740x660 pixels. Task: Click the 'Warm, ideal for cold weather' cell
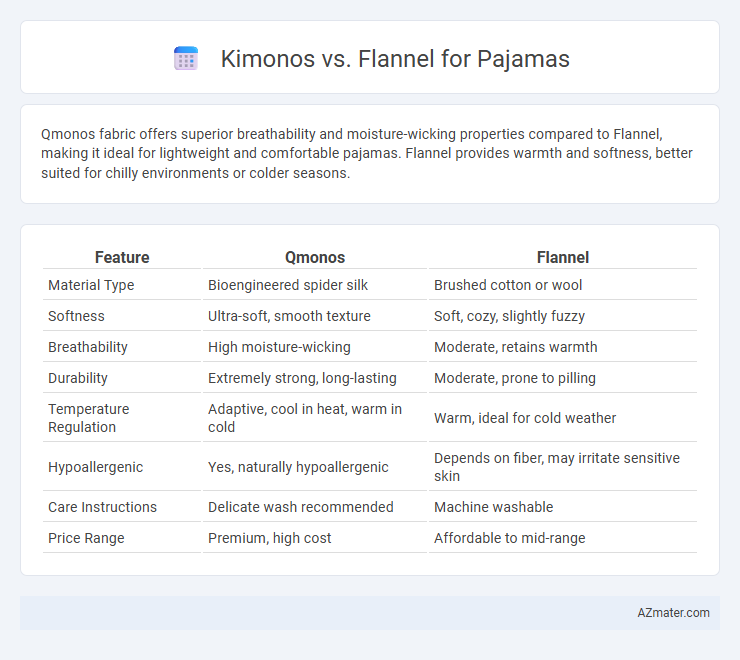[x=525, y=418]
